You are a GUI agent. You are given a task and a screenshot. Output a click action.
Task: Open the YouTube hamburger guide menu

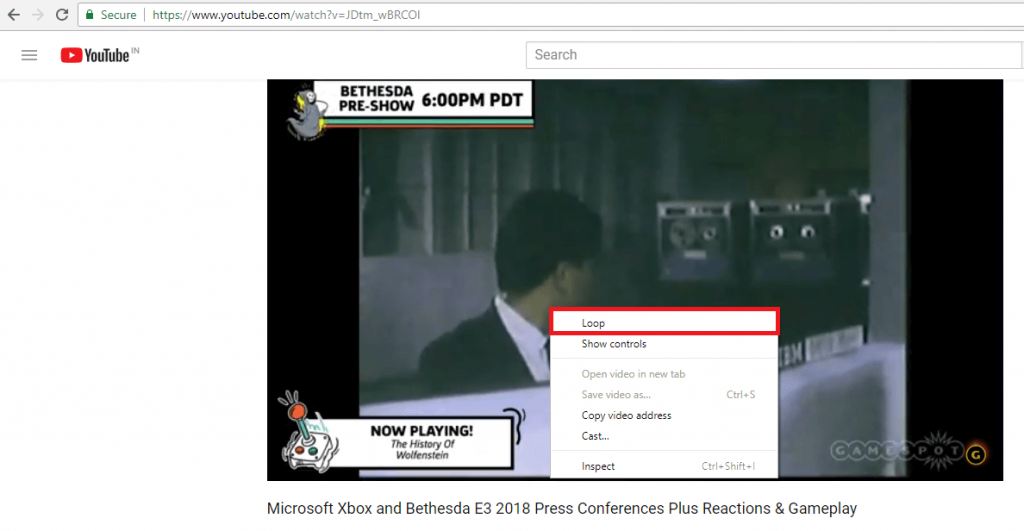pyautogui.click(x=29, y=55)
